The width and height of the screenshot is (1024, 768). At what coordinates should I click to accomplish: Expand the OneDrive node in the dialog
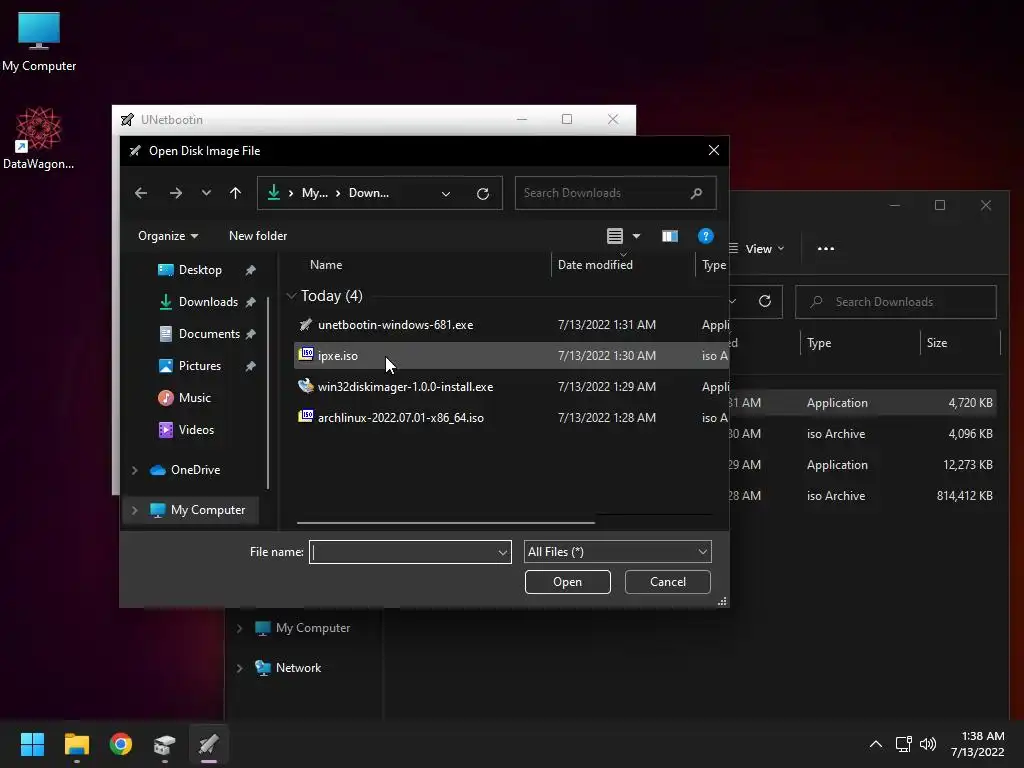point(135,470)
